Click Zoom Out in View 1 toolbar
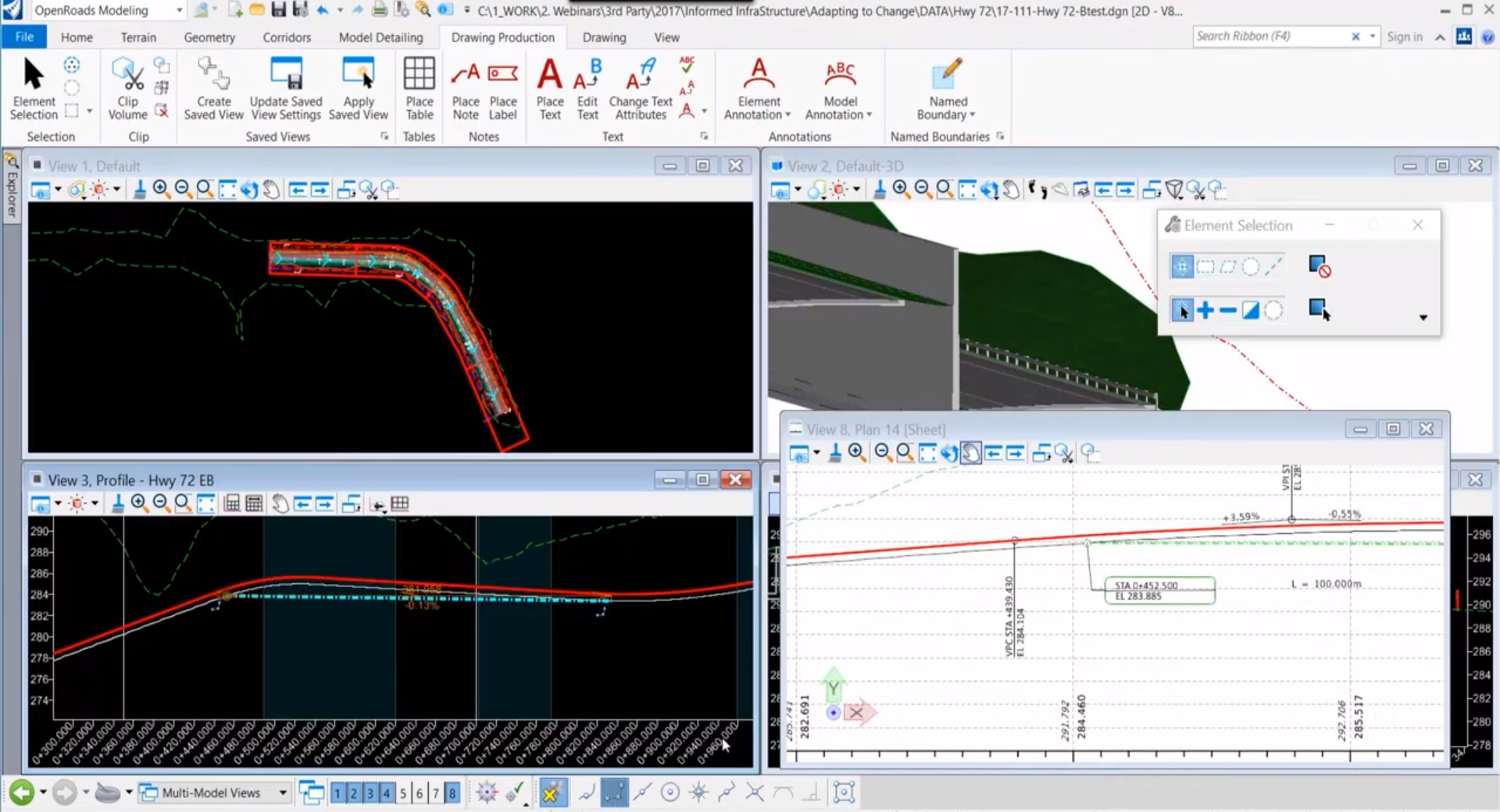 pos(184,189)
